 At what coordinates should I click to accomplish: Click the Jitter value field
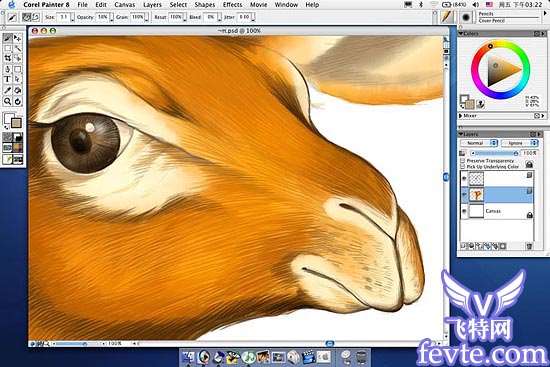[244, 17]
